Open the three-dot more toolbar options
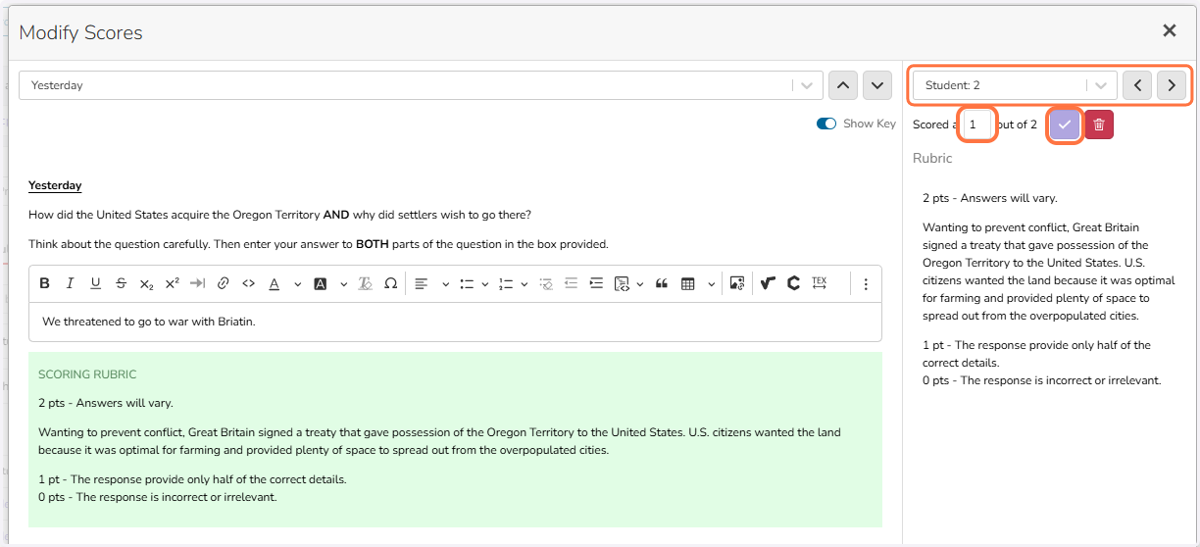 click(866, 284)
